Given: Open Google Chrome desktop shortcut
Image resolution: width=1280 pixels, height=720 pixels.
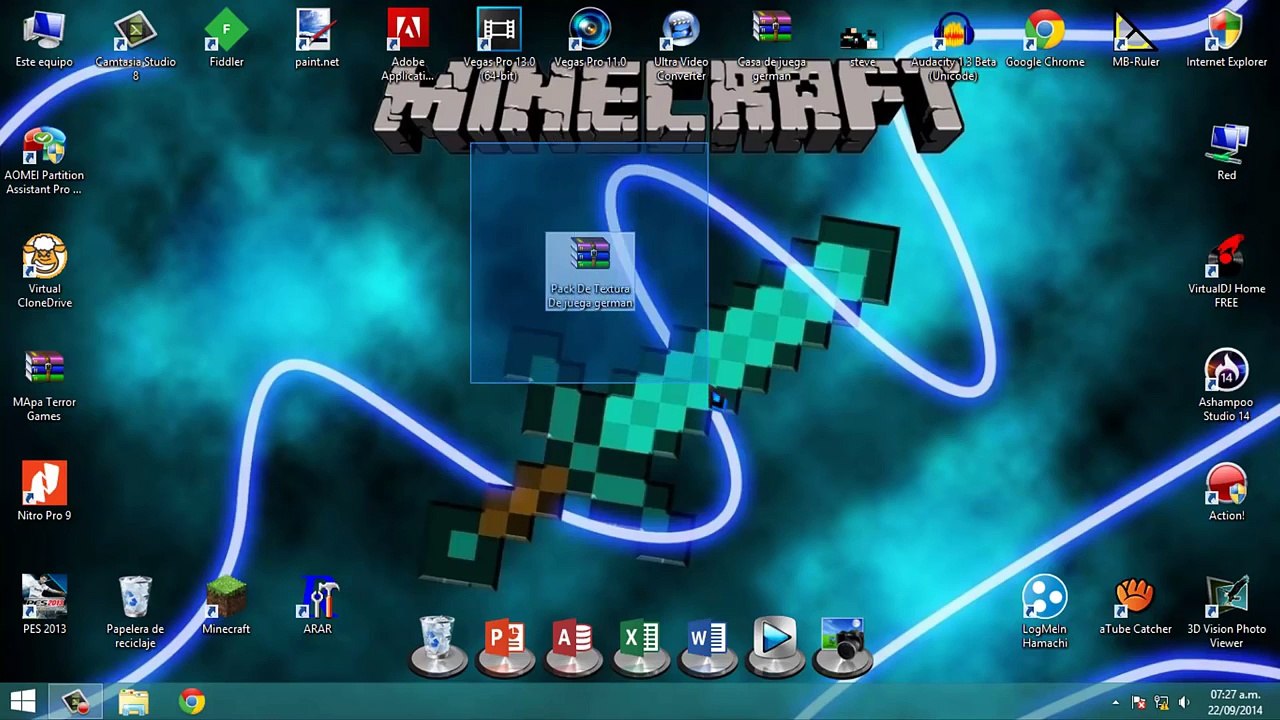Looking at the screenshot, I should (1044, 40).
